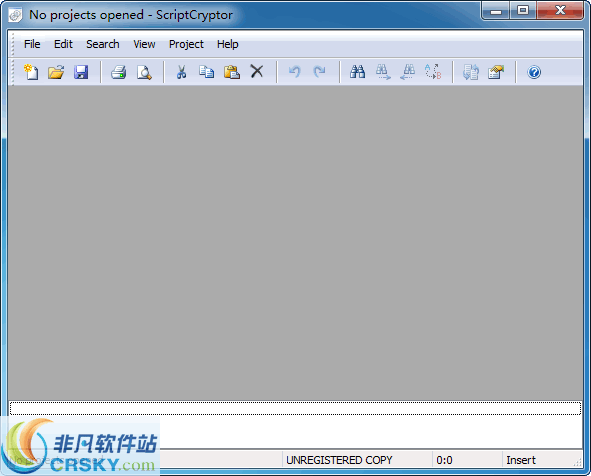Delete with the black X icon
Screen dimensions: 591x476
click(257, 71)
